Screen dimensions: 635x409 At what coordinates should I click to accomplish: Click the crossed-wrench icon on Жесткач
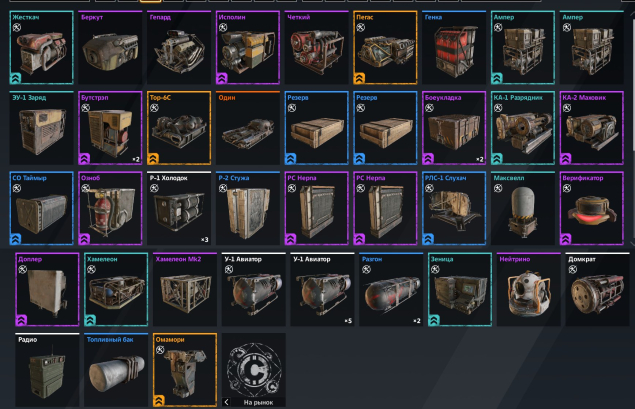(17, 28)
